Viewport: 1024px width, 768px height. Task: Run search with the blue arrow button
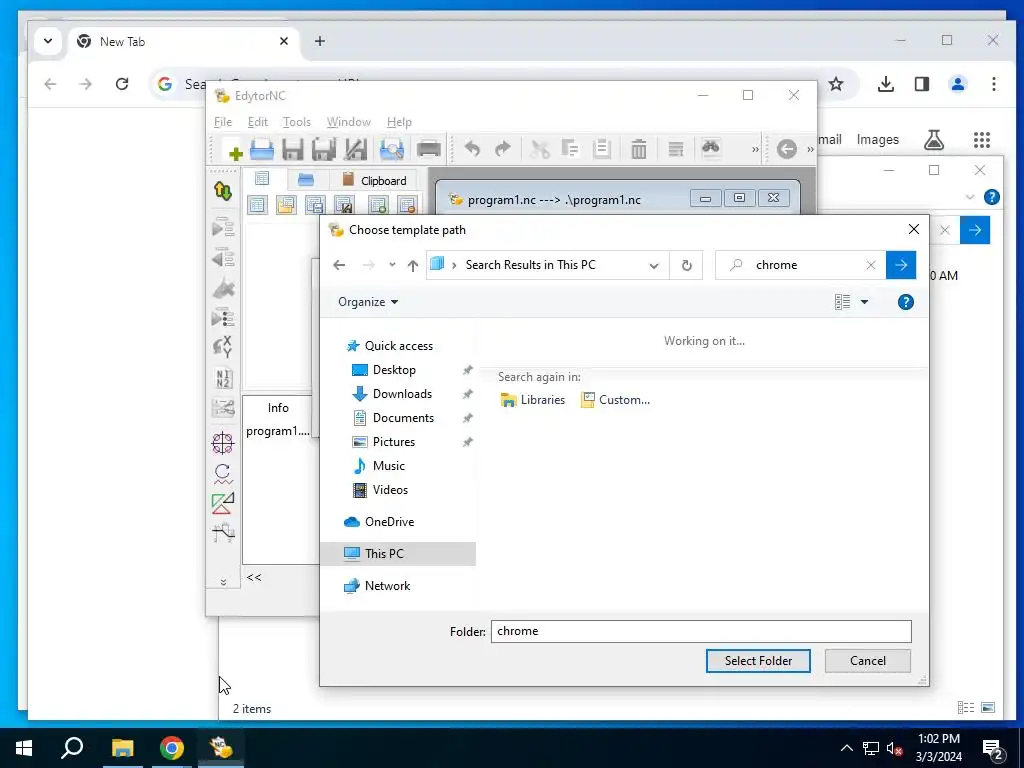click(x=901, y=265)
